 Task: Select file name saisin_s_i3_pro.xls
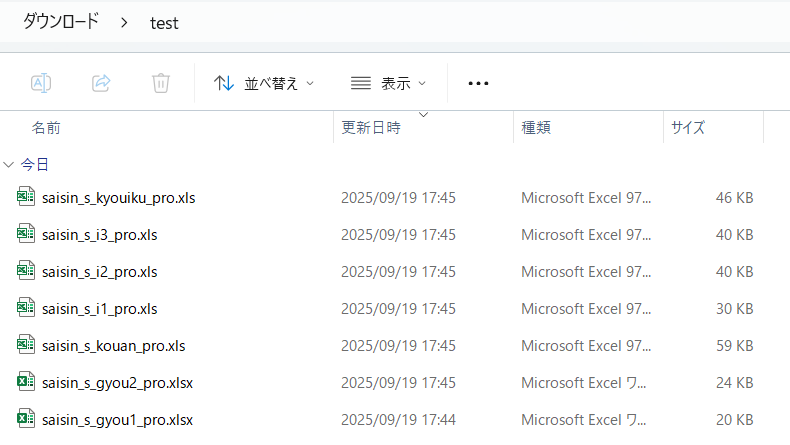click(x=100, y=235)
